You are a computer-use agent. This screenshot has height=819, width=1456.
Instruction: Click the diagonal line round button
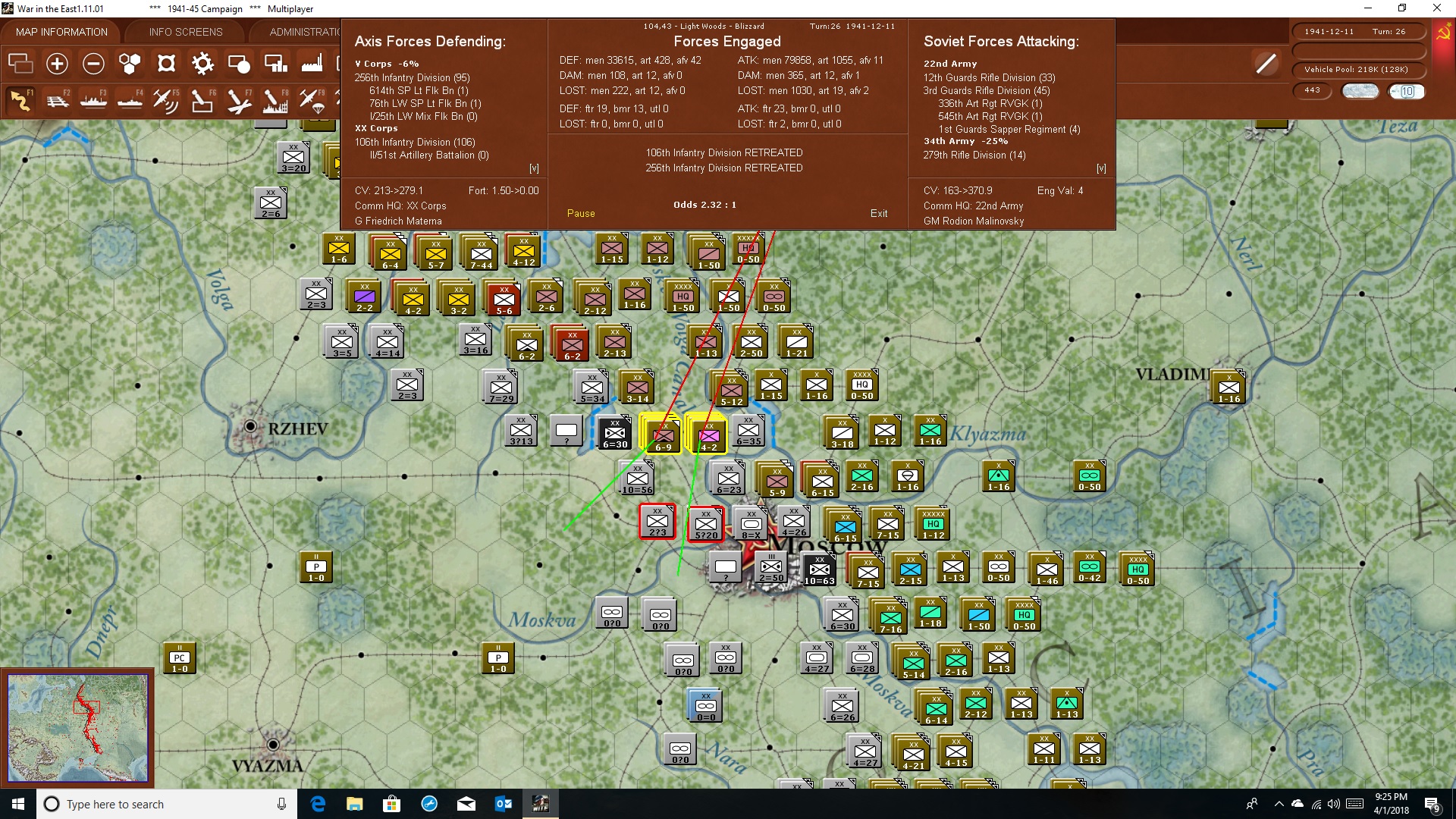tap(1266, 64)
